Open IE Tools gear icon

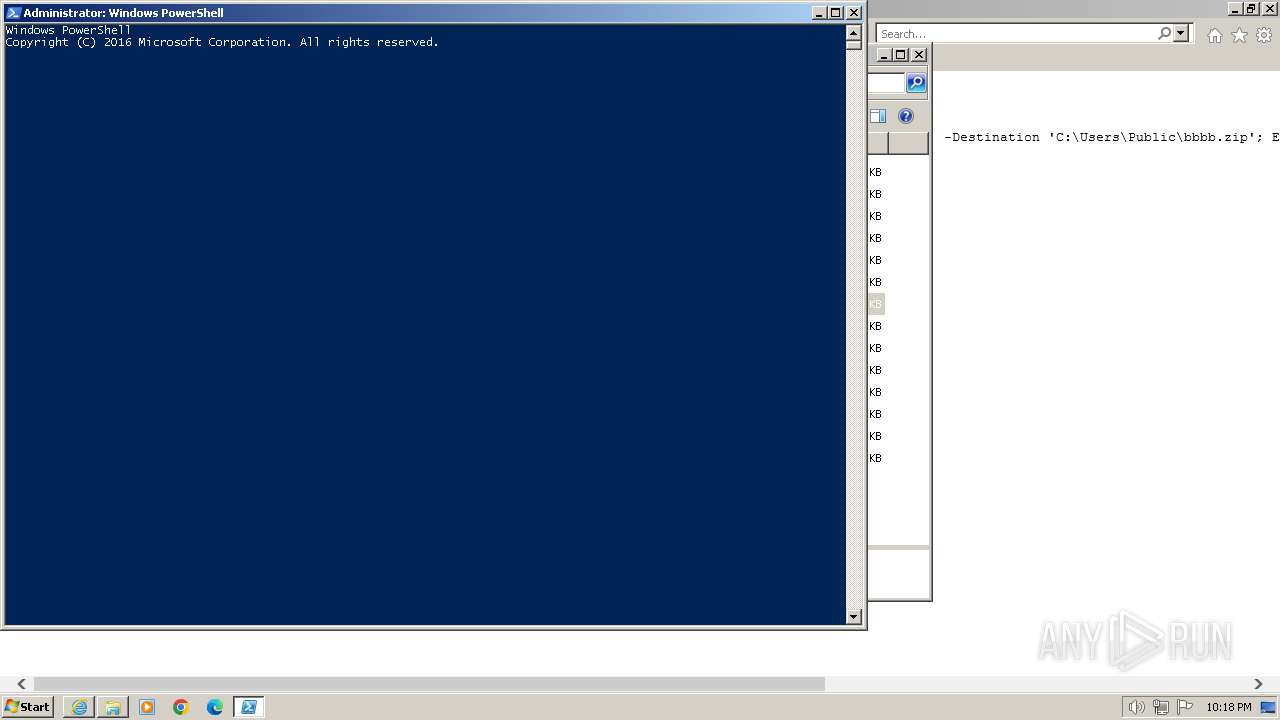pos(1264,35)
